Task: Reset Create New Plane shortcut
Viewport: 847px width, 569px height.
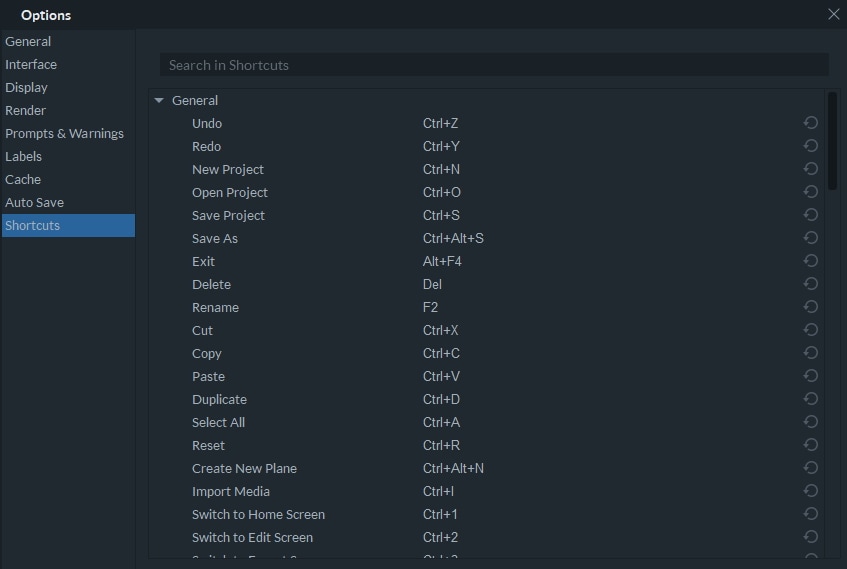Action: coord(811,468)
